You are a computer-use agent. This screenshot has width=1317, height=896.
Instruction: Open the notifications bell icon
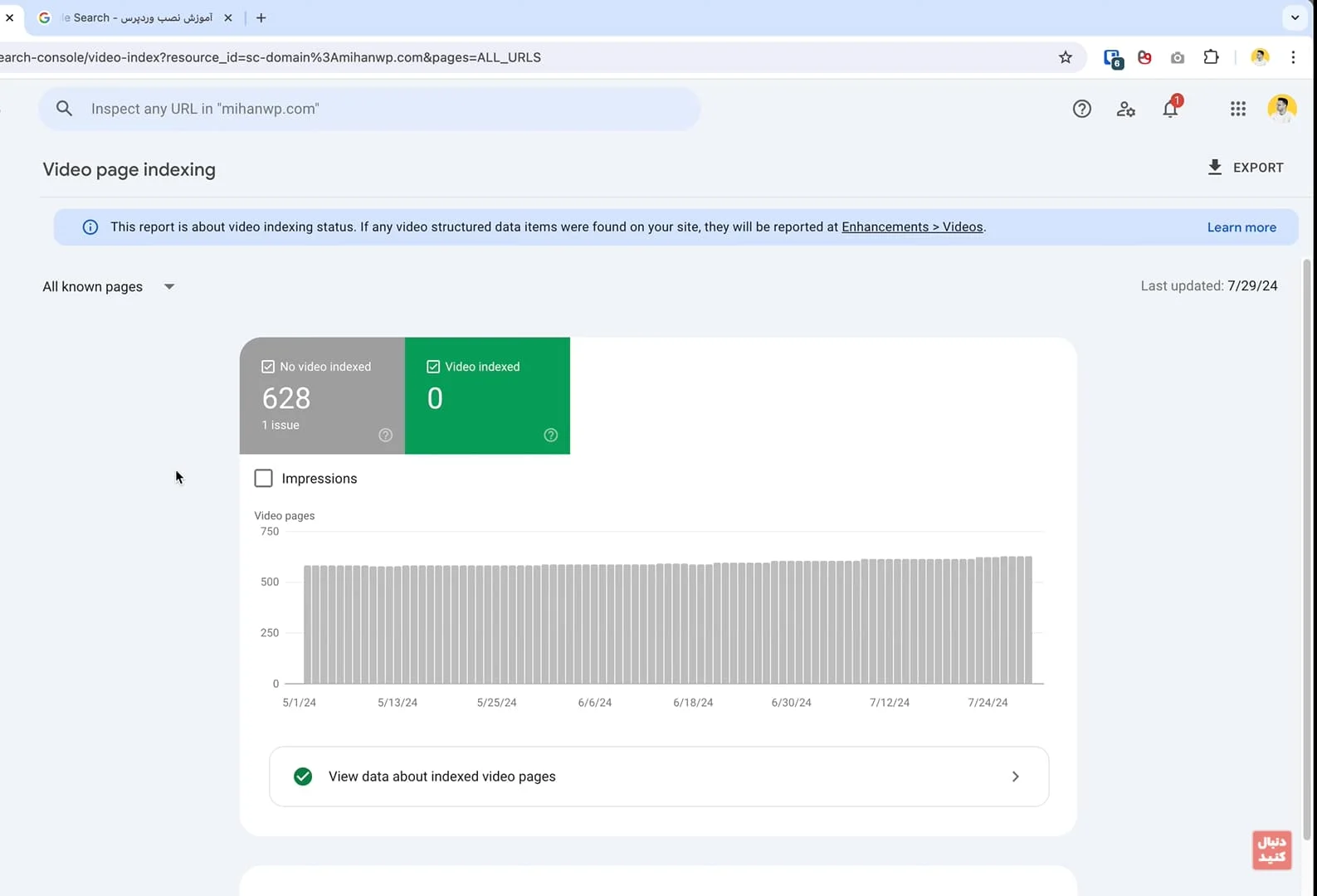click(x=1170, y=109)
